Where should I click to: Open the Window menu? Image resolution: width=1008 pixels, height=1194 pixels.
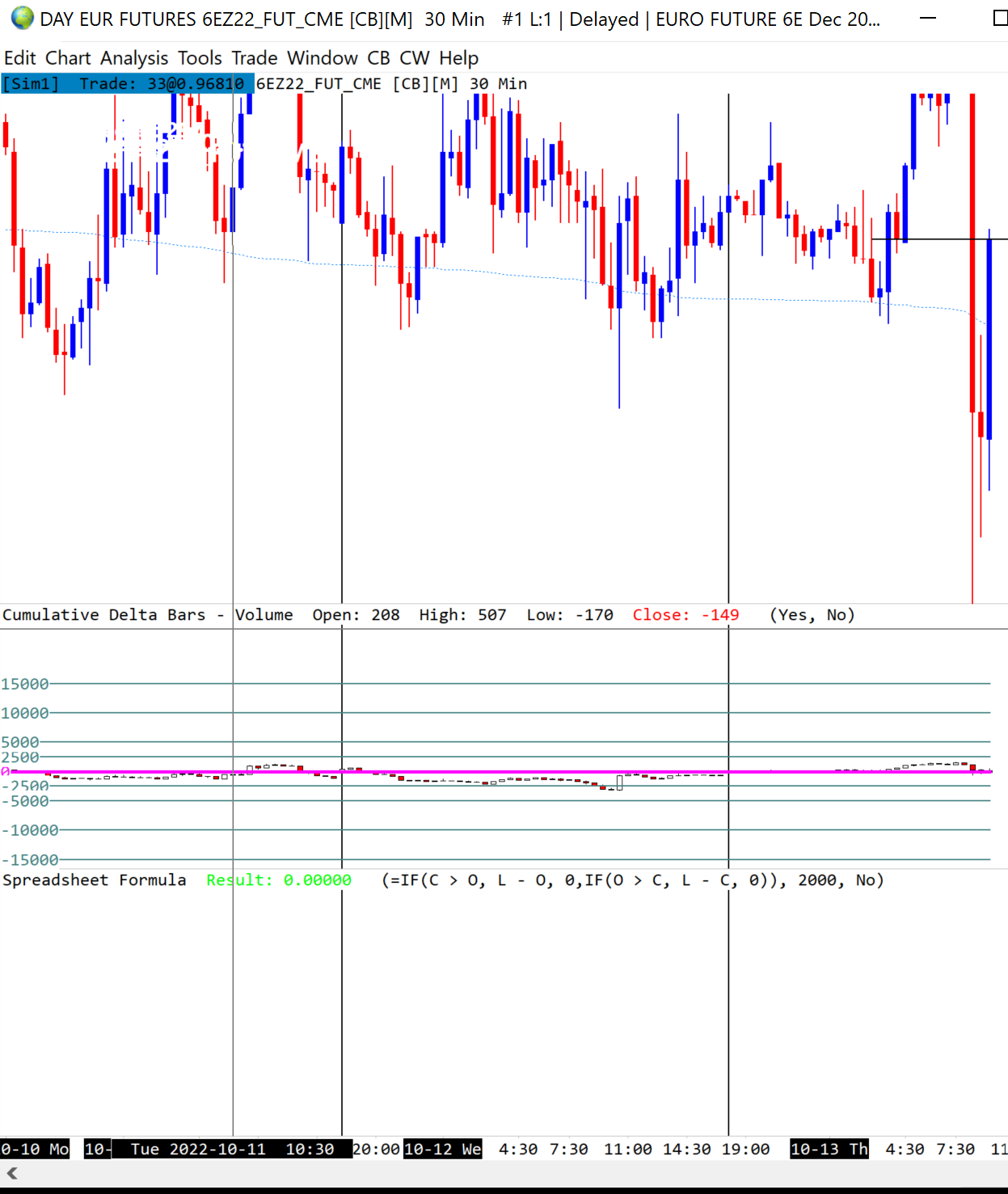[323, 58]
